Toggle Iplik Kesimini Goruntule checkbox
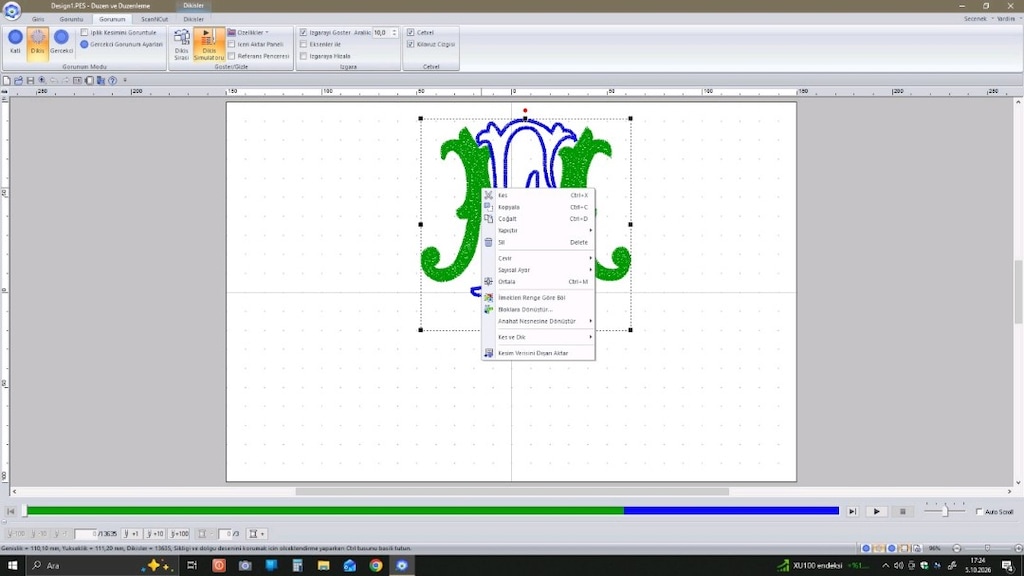Viewport: 1024px width, 576px height. (x=84, y=32)
